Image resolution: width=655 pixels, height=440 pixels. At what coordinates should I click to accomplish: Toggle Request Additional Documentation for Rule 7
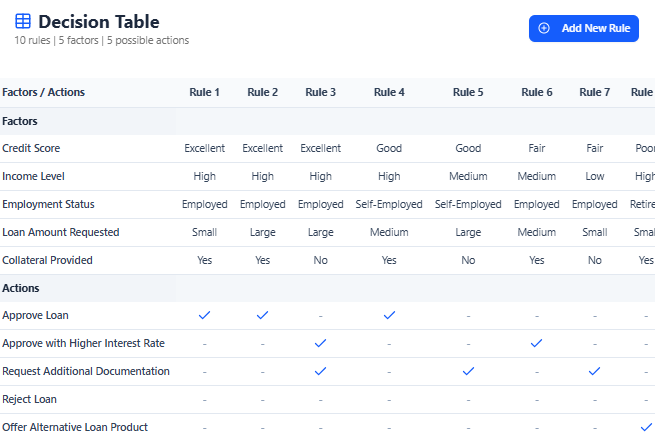coord(595,371)
